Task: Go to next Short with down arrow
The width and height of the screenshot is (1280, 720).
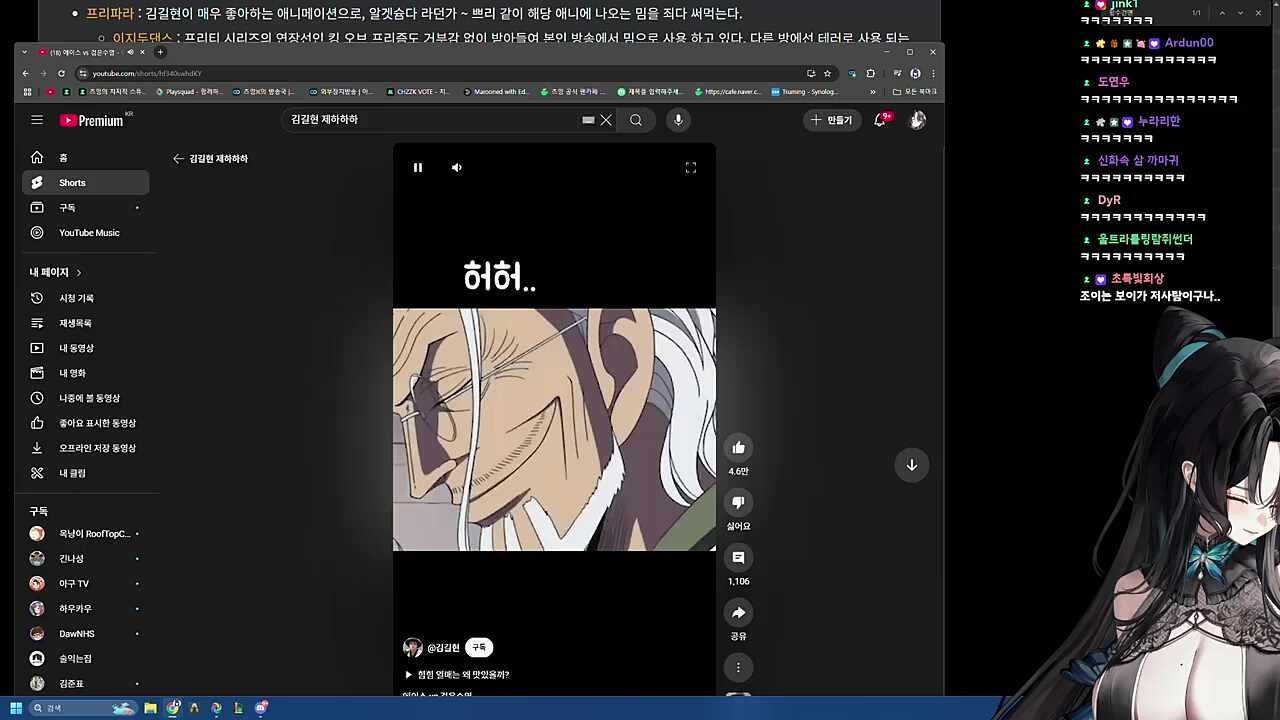Action: [911, 465]
